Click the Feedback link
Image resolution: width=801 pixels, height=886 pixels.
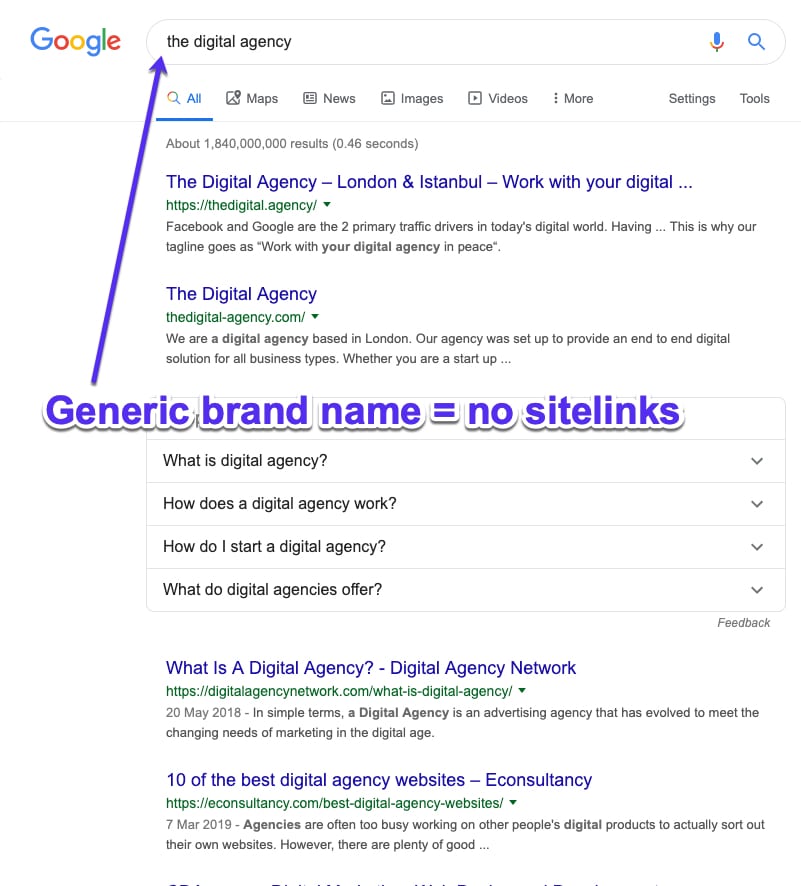pyautogui.click(x=743, y=622)
